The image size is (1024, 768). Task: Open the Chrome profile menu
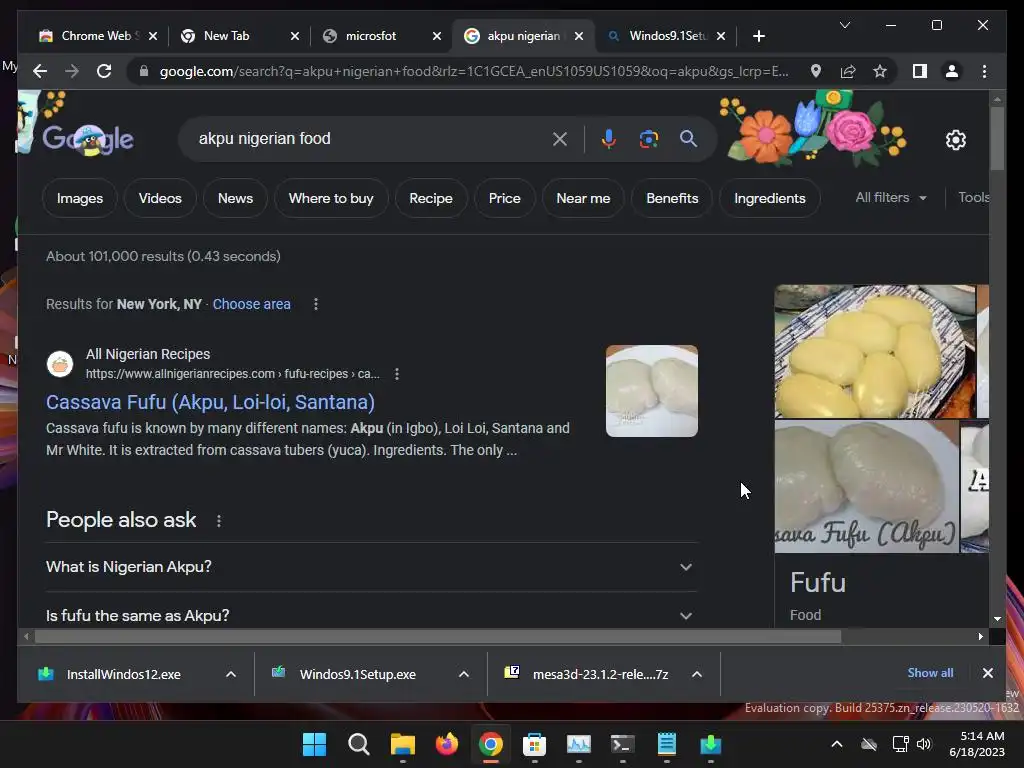952,71
